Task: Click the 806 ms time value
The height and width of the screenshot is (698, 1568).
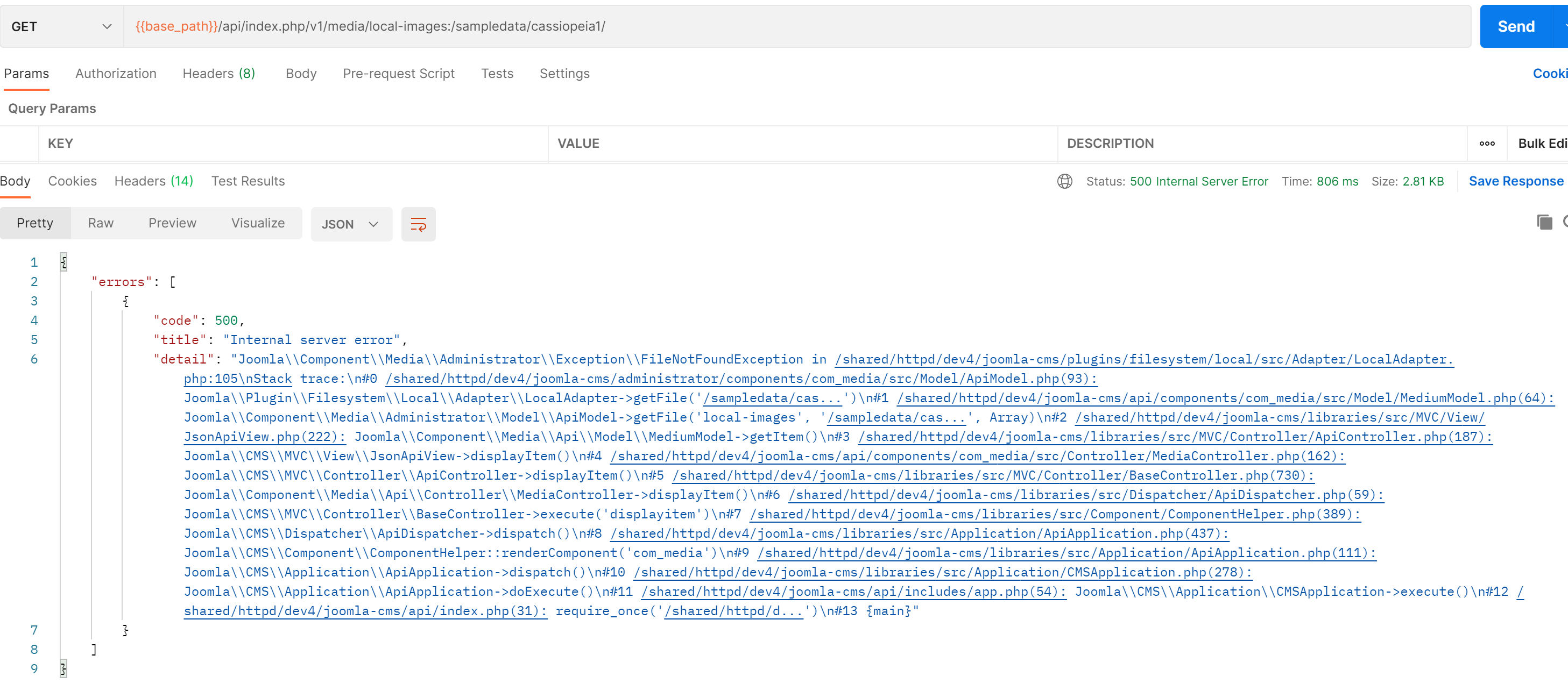Action: pos(1337,181)
